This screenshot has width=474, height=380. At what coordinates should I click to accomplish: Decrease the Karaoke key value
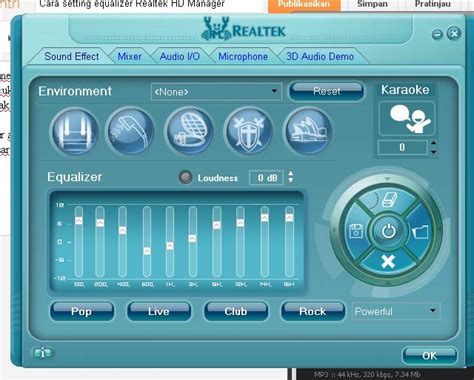click(433, 152)
